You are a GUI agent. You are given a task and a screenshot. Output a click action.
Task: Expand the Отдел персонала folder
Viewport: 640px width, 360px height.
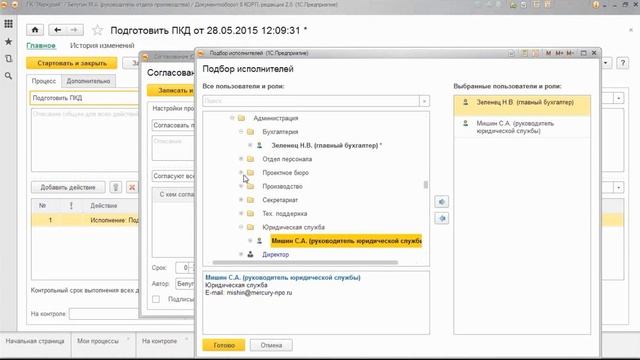pos(241,159)
